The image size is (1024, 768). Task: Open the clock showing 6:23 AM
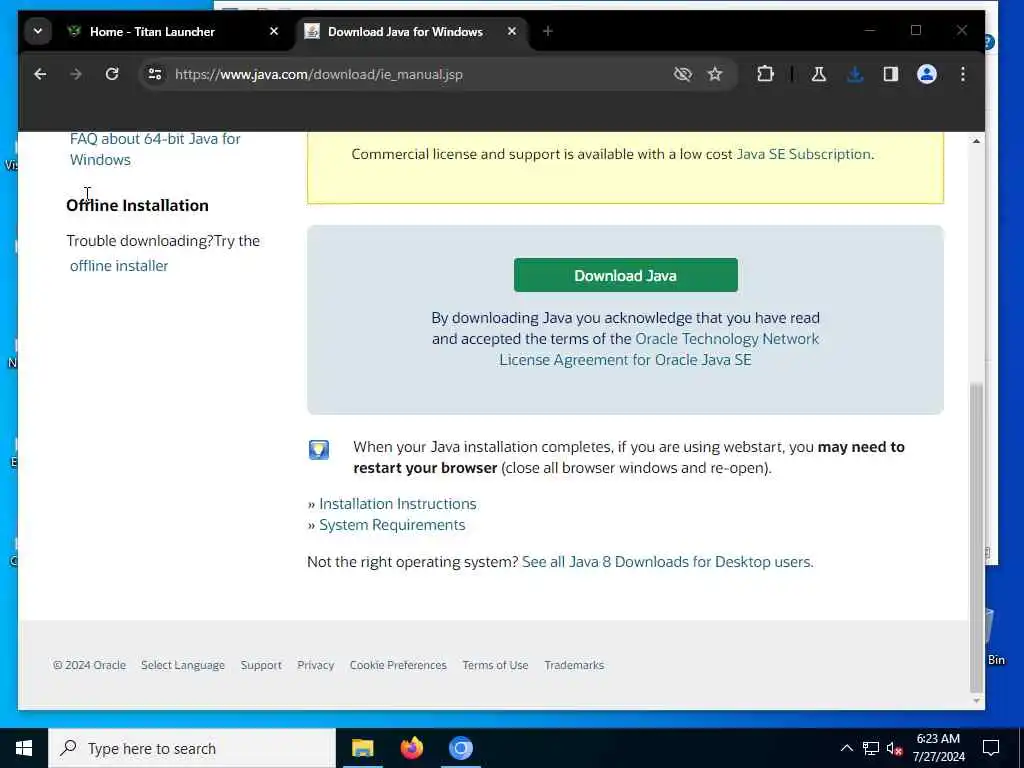pyautogui.click(x=938, y=748)
